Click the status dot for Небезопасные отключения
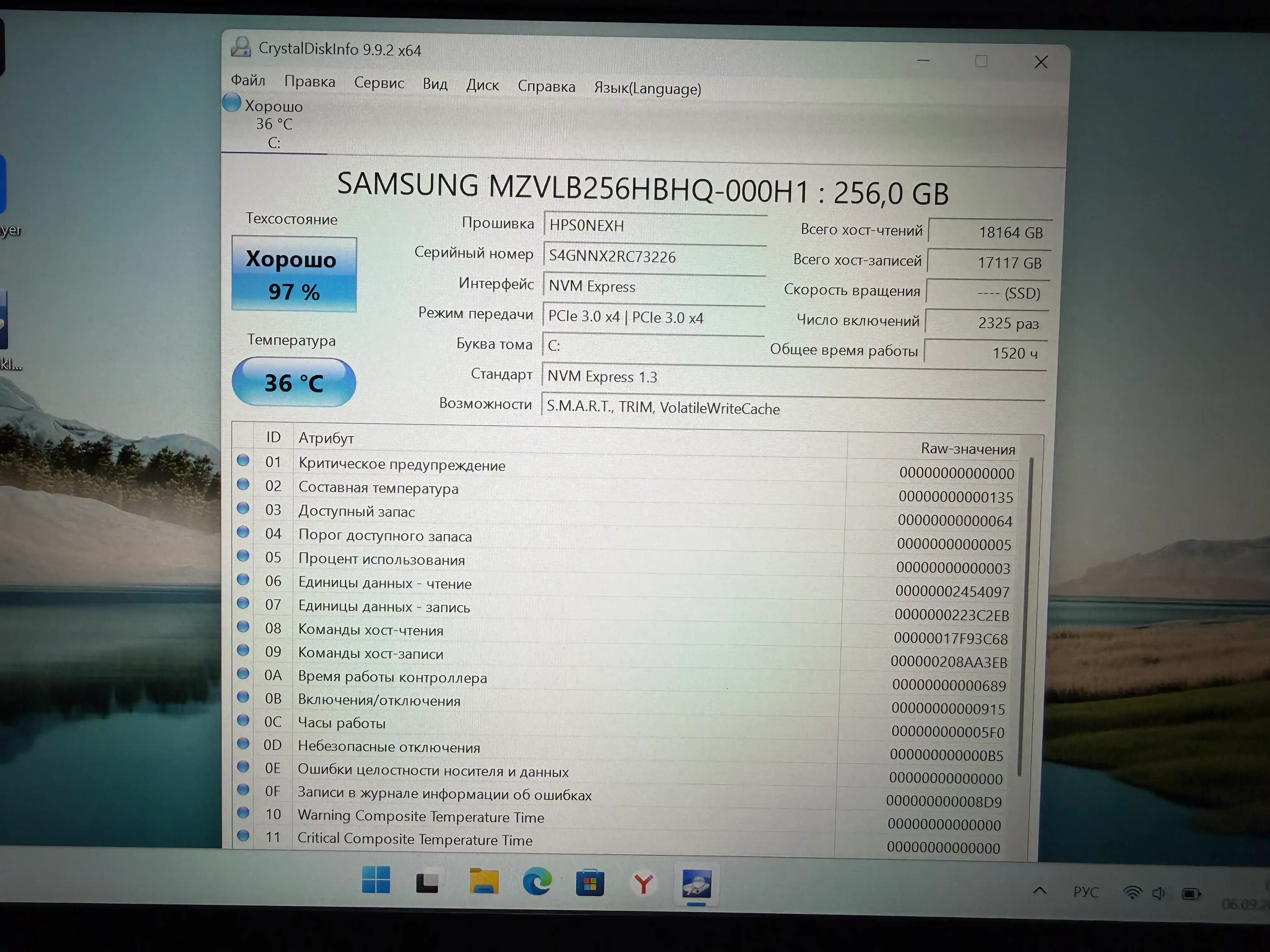This screenshot has height=952, width=1270. [x=243, y=744]
